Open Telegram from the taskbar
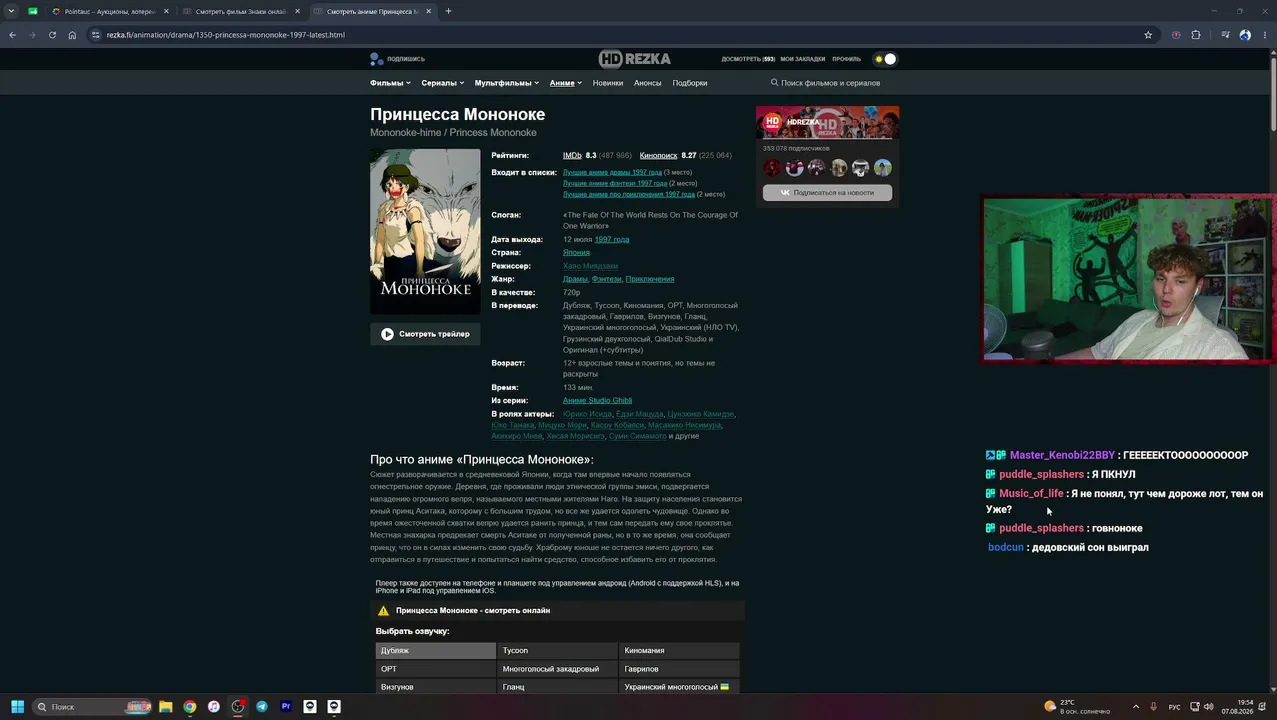 (262, 706)
